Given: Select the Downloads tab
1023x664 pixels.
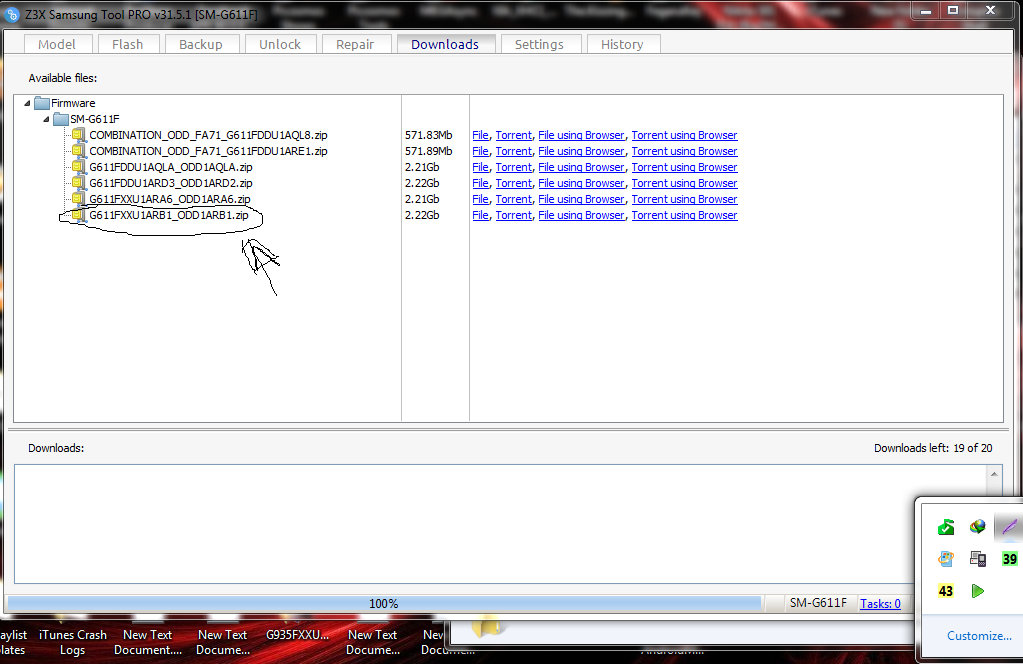Looking at the screenshot, I should pyautogui.click(x=445, y=44).
